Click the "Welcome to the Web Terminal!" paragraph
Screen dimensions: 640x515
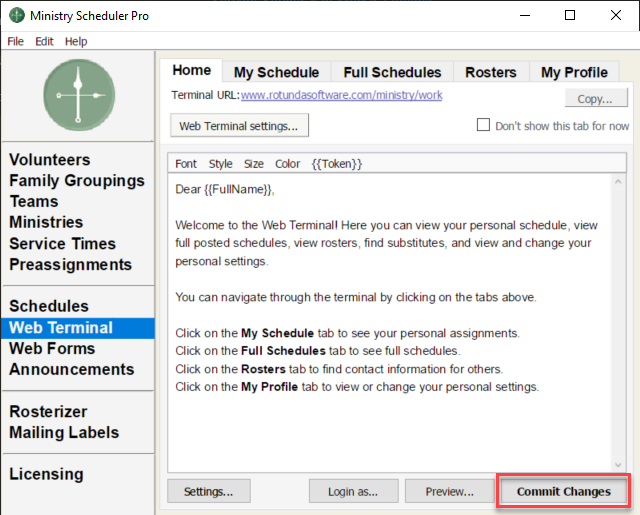(386, 243)
